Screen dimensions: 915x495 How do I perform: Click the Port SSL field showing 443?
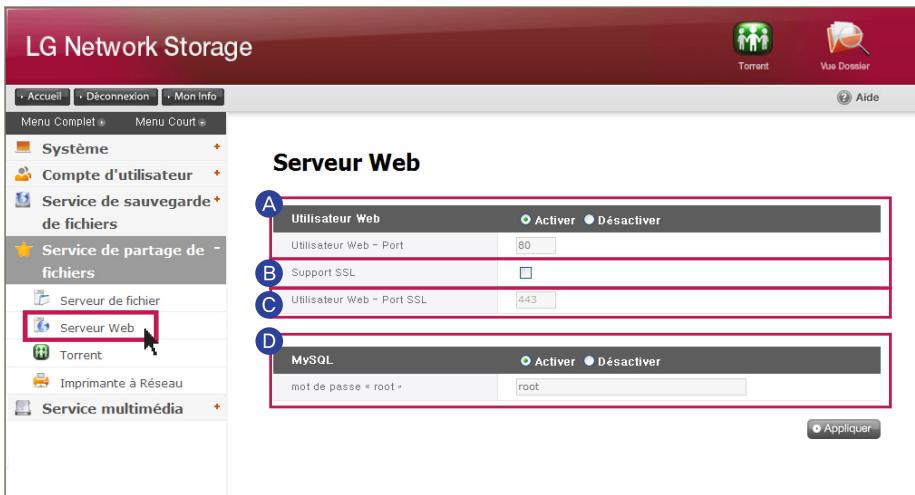tap(536, 300)
